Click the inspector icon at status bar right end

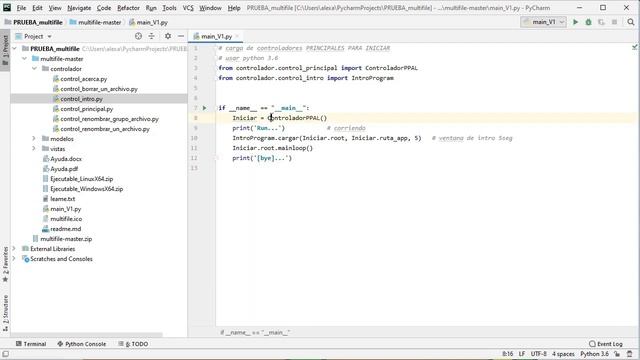[630, 354]
